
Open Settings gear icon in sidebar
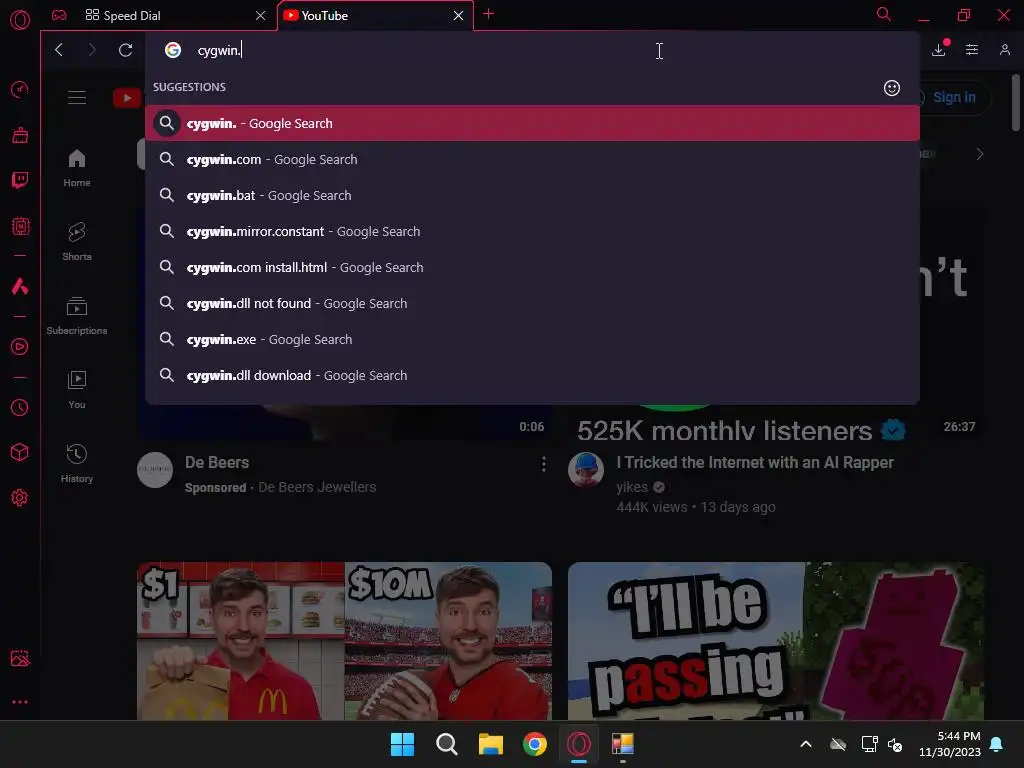[20, 498]
